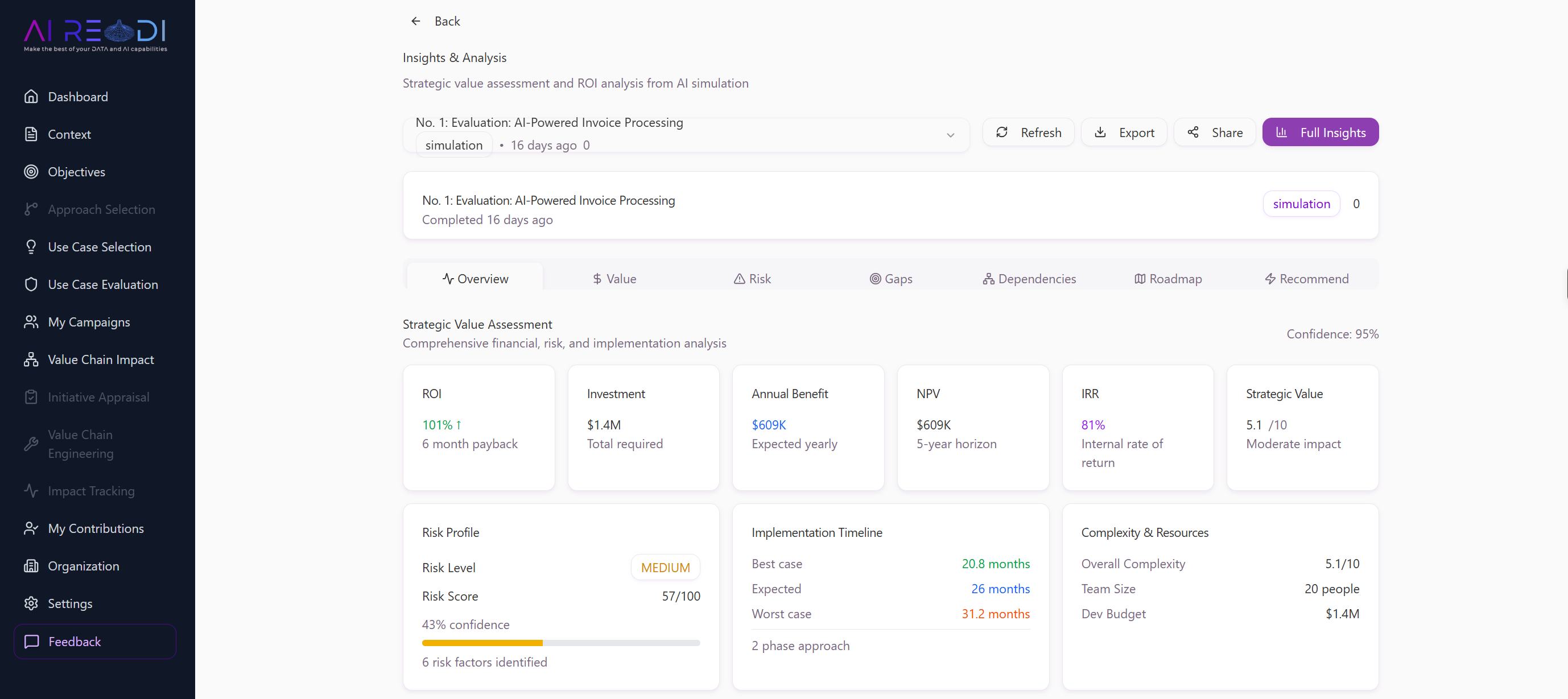Click the Organization building icon
The width and height of the screenshot is (1568, 699).
click(x=31, y=566)
